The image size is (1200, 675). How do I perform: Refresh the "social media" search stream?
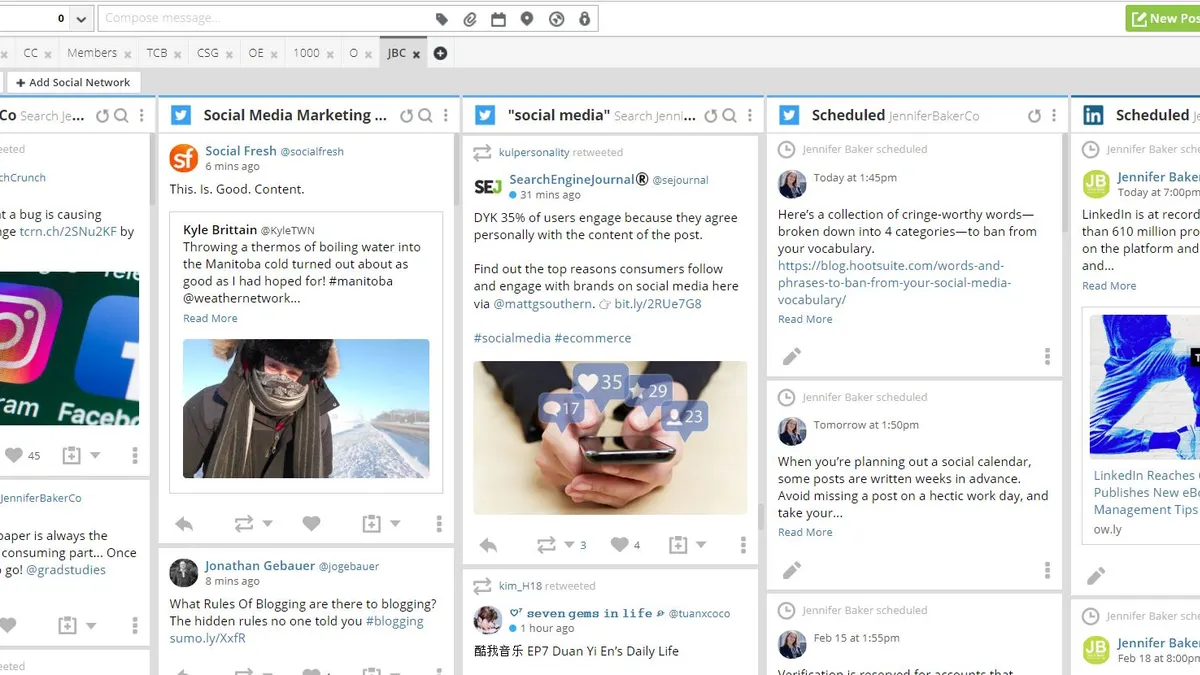tap(710, 116)
